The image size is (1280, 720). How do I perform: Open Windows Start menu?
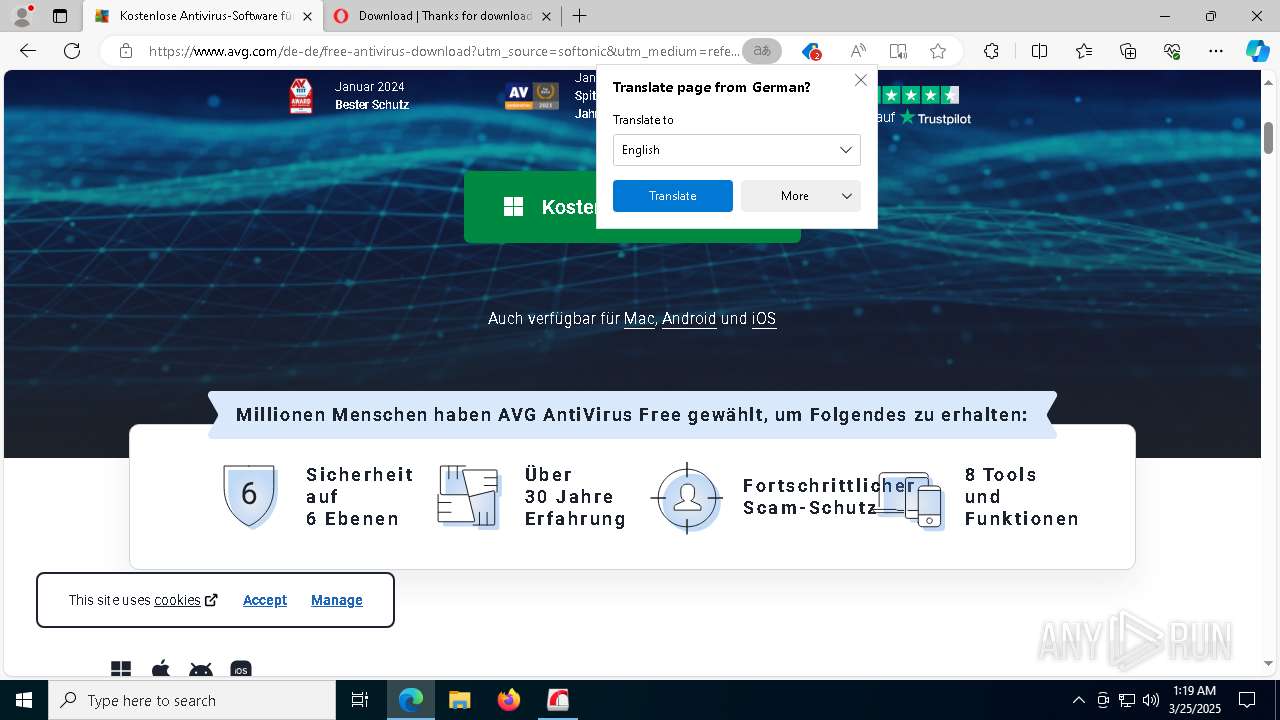[24, 700]
